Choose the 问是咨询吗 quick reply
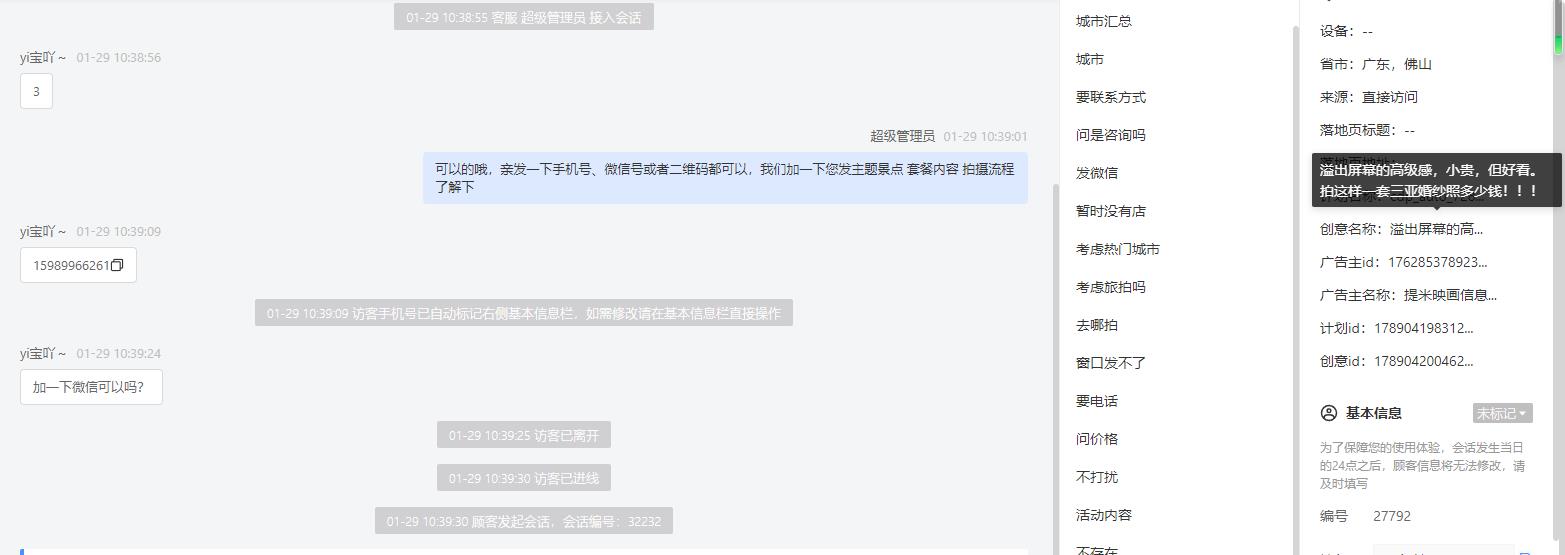The image size is (1565, 555). pos(1111,135)
